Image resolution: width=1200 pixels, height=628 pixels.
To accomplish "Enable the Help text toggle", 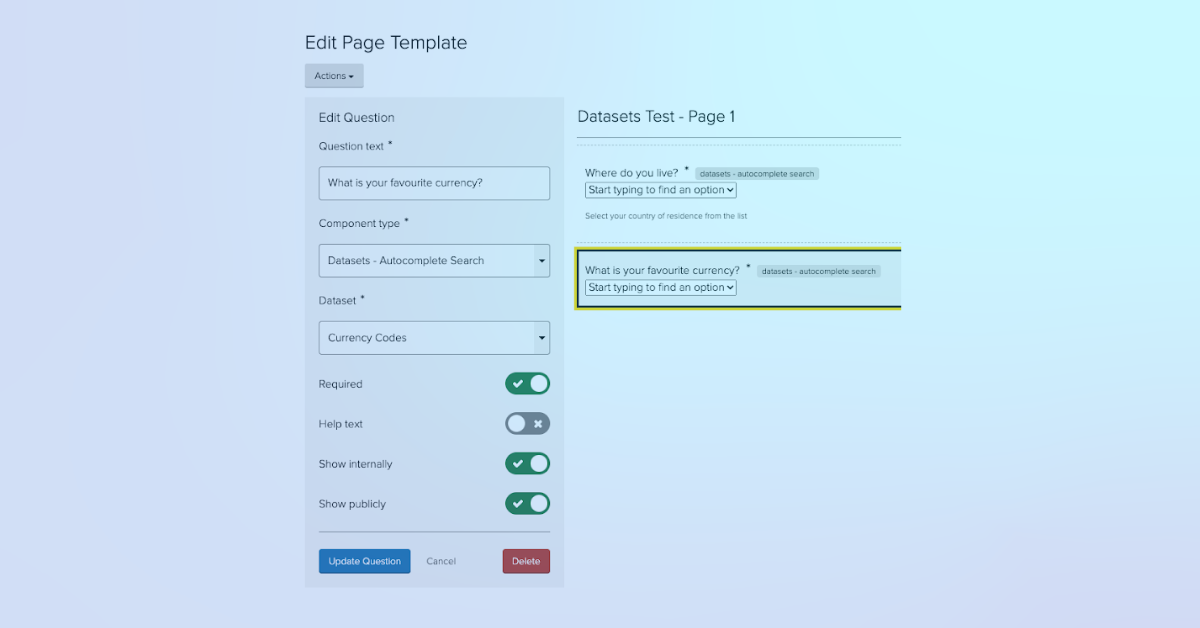I will [x=527, y=424].
